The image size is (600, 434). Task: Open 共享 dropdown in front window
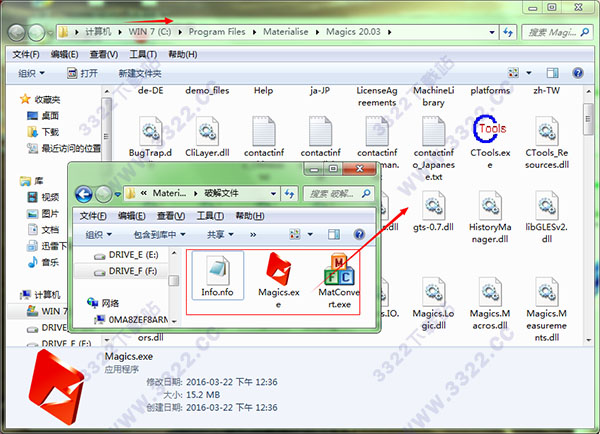(x=220, y=234)
